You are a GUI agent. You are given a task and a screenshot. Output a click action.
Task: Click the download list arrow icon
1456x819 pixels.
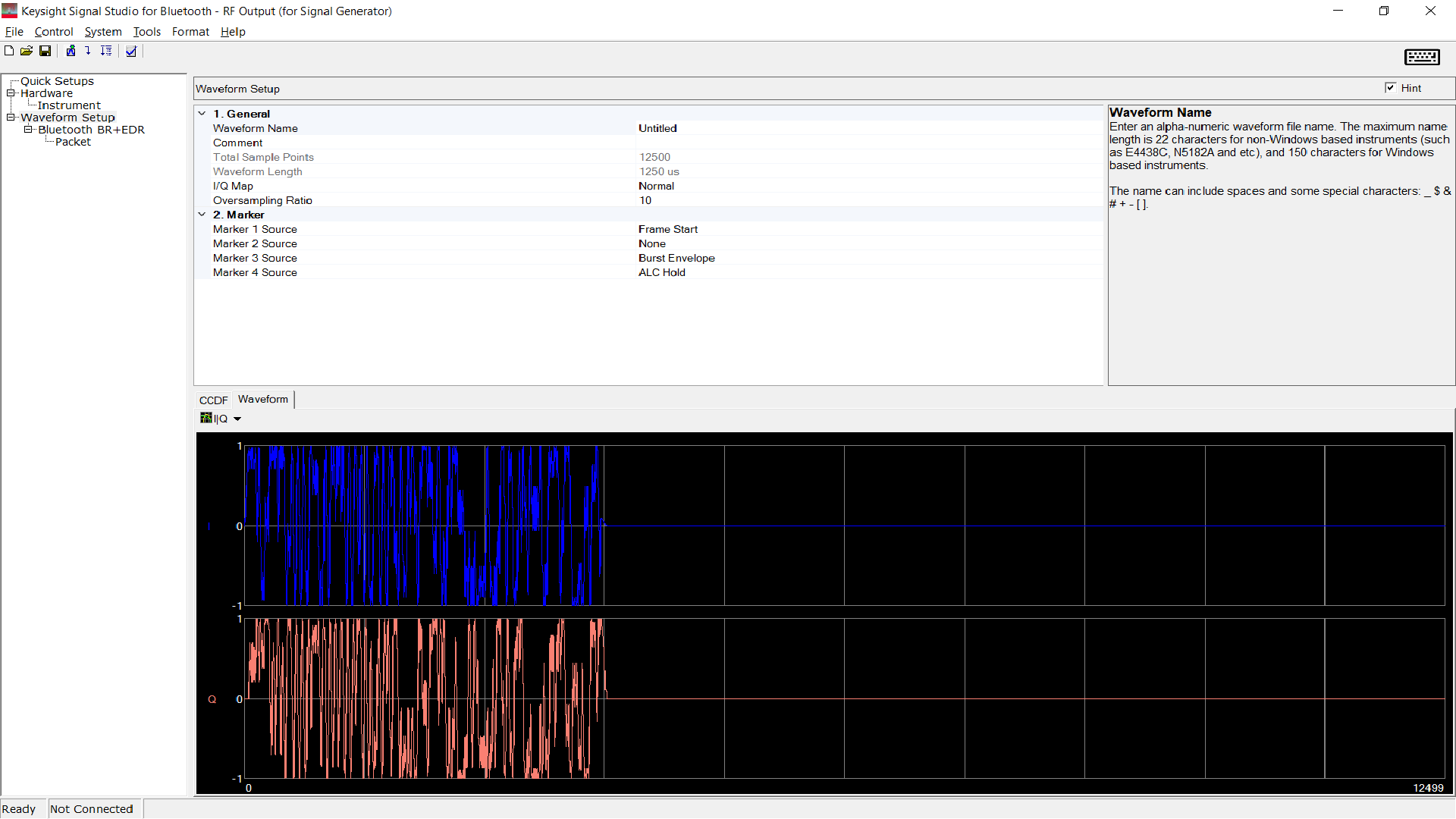tap(106, 51)
